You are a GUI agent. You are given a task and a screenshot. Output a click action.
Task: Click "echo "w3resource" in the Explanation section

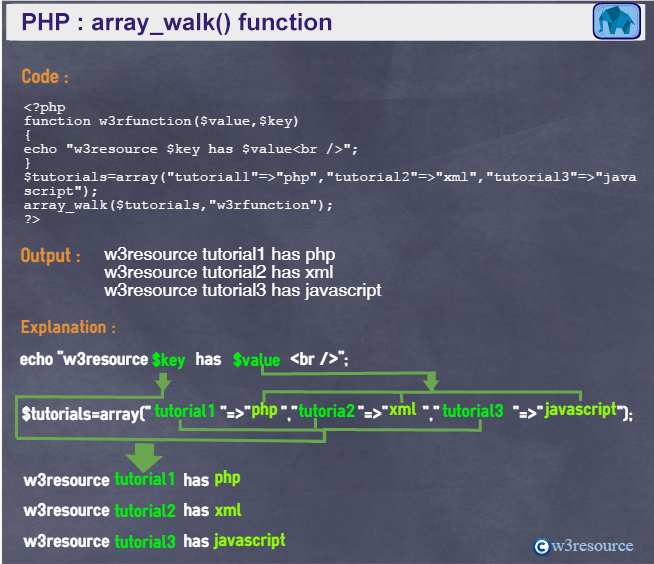(x=84, y=359)
